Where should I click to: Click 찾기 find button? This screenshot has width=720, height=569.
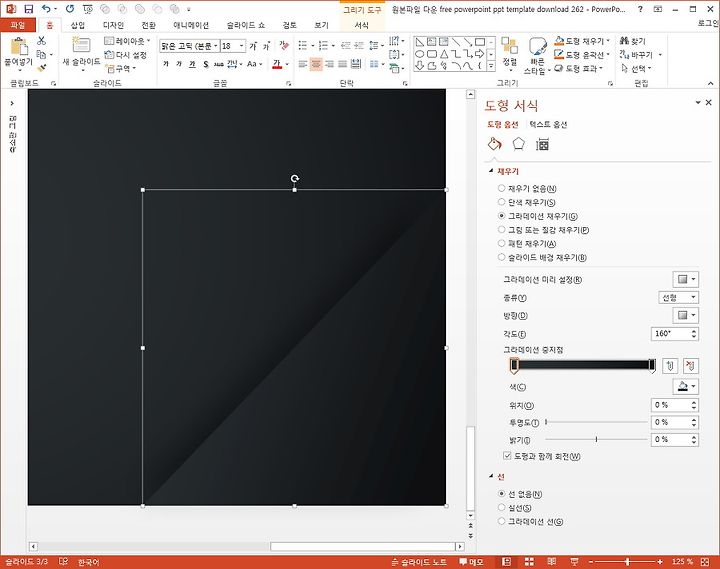coord(633,41)
